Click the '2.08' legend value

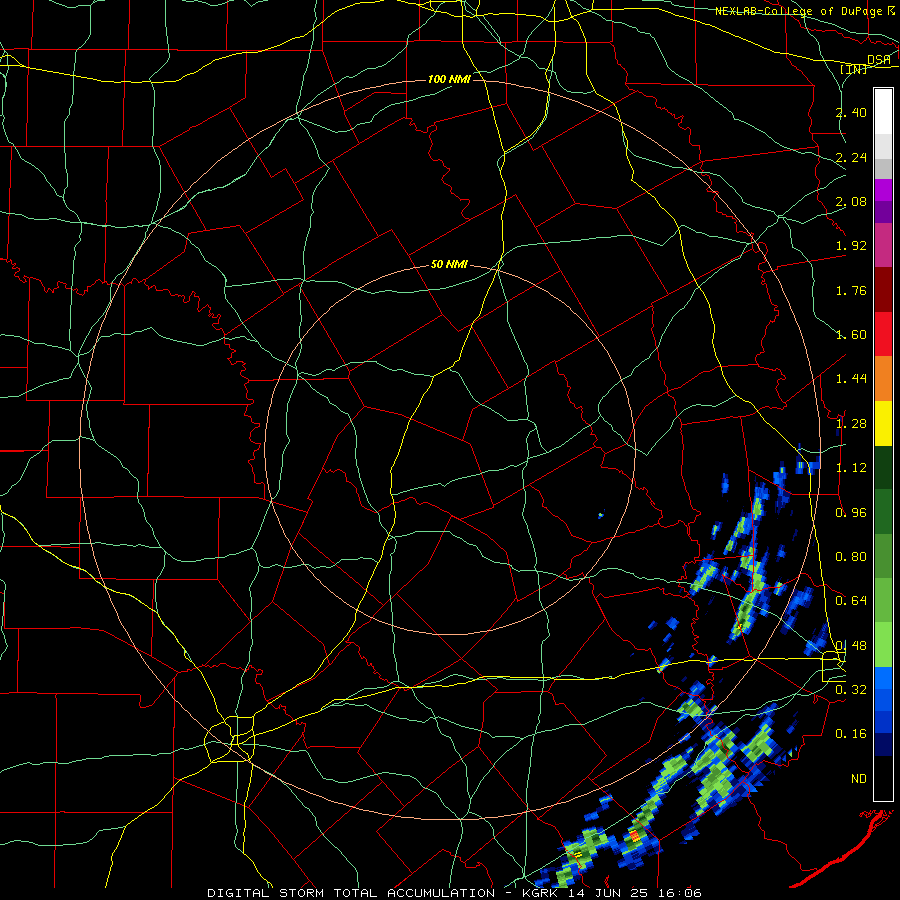(851, 201)
